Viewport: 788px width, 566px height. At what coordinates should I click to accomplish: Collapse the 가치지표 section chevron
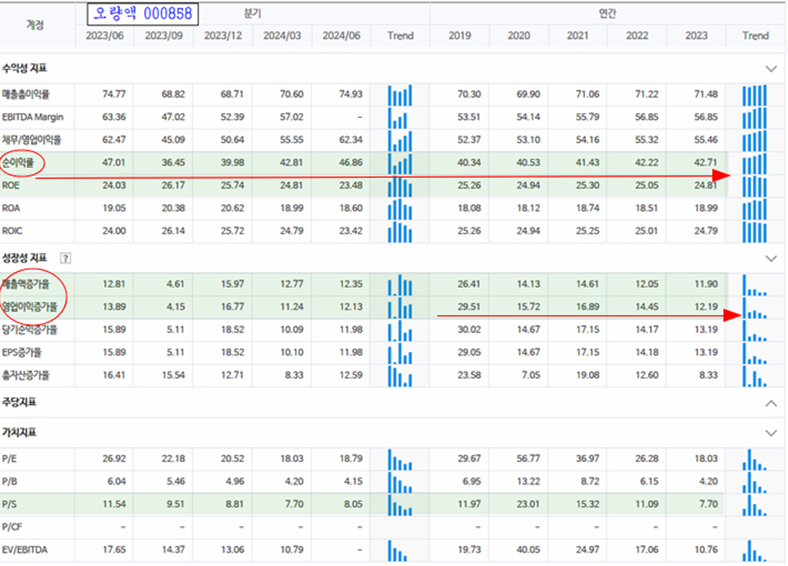pos(770,433)
